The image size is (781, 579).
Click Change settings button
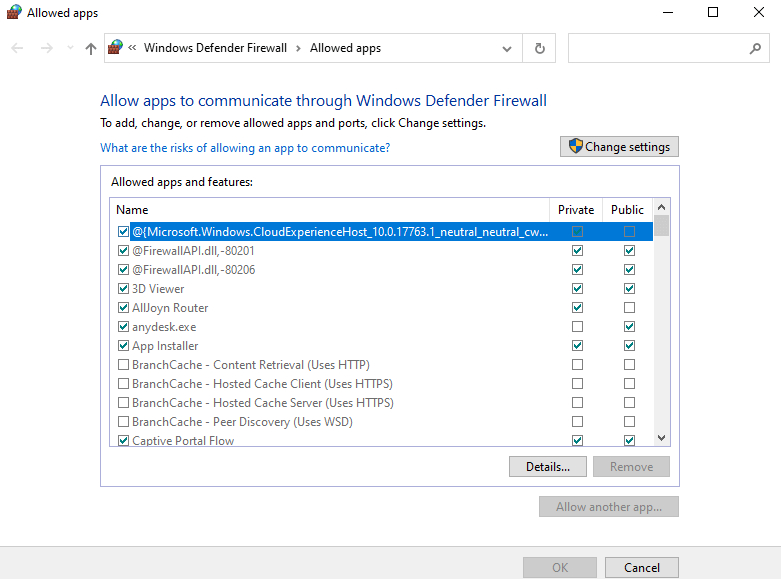(619, 146)
